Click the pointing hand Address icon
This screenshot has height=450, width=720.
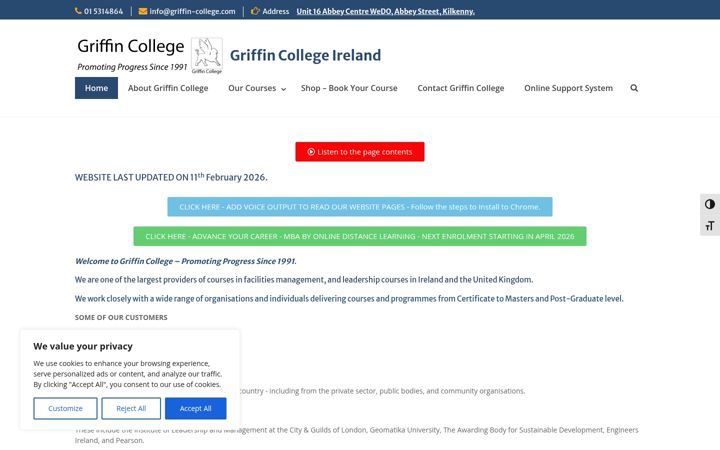255,11
